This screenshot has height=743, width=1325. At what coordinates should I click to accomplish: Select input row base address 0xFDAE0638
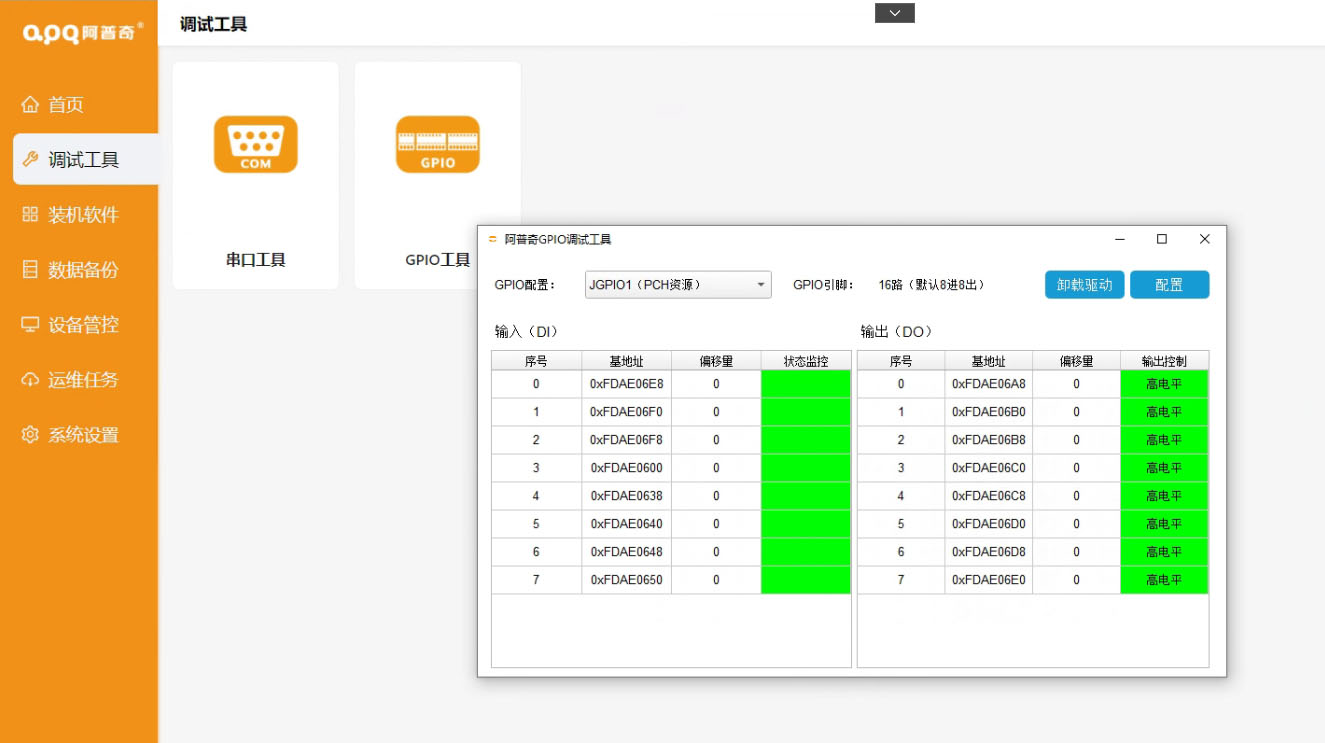pos(626,496)
